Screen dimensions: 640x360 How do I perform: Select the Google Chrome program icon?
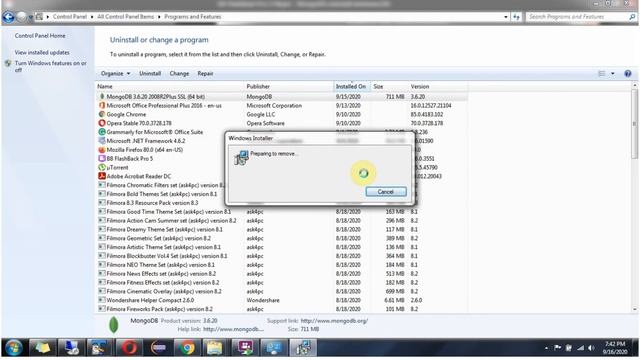point(102,114)
